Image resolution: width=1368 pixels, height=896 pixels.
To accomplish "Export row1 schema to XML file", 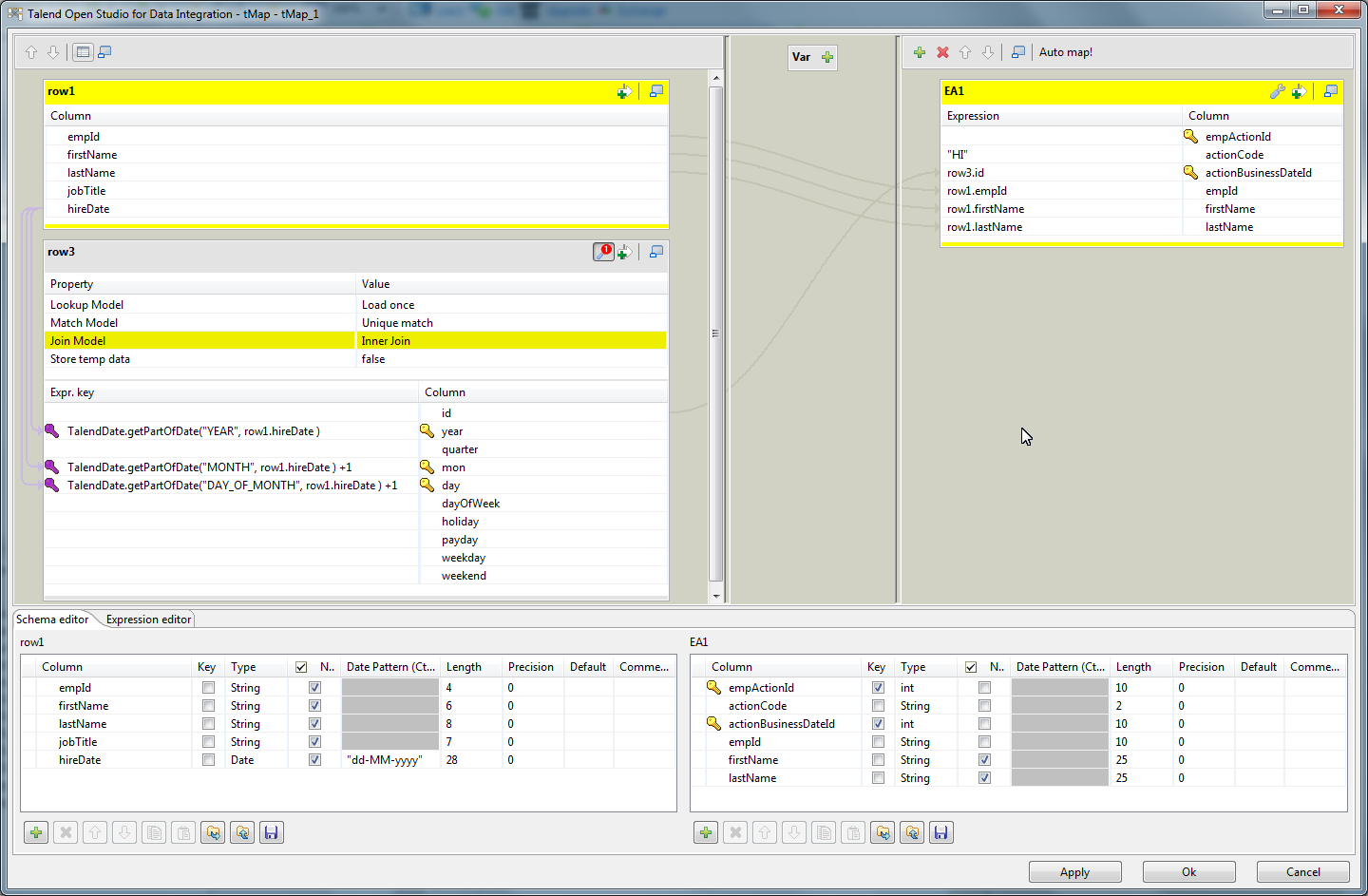I will [x=242, y=832].
